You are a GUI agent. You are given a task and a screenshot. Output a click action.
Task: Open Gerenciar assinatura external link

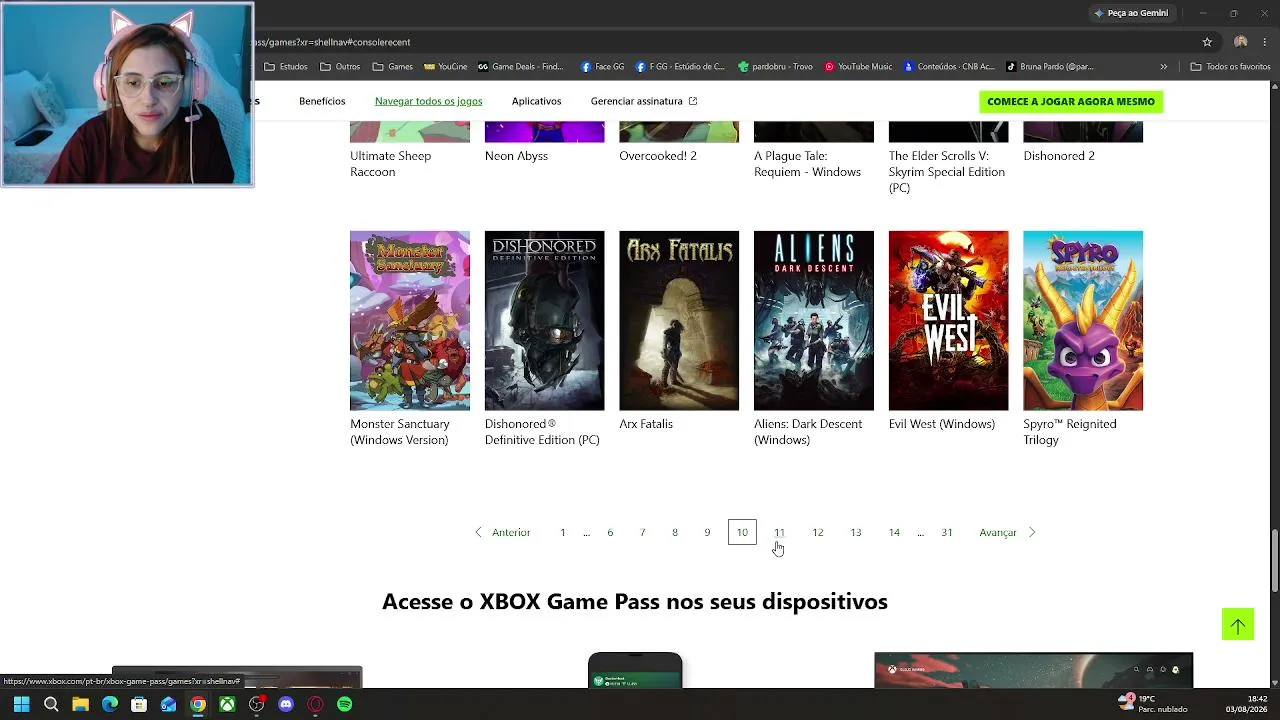tap(644, 101)
